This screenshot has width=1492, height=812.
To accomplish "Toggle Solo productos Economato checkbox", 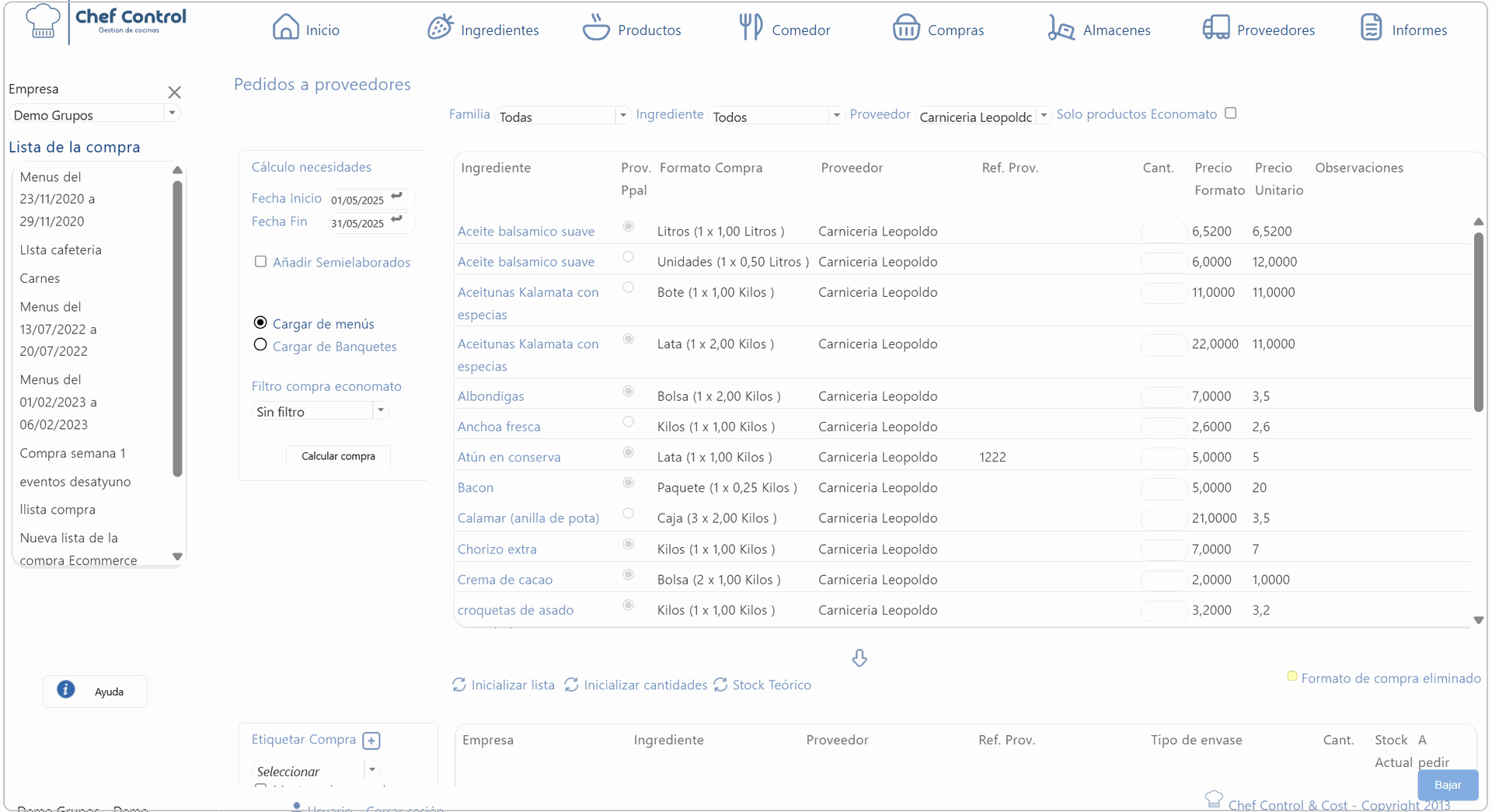I will pyautogui.click(x=1231, y=113).
